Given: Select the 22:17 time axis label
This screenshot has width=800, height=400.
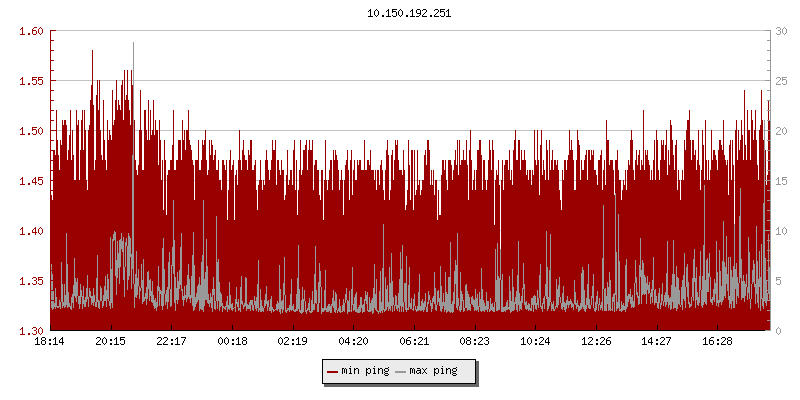Looking at the screenshot, I should [x=171, y=342].
